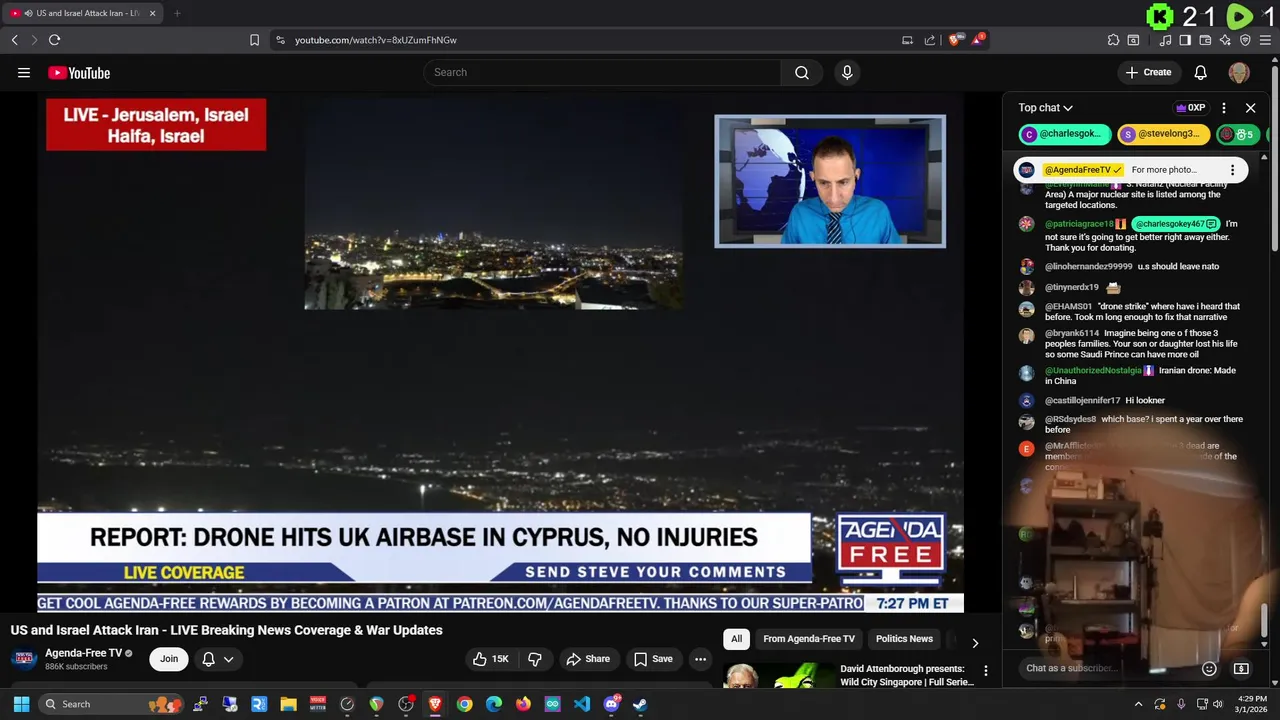Focus the YouTube search box

[x=602, y=72]
